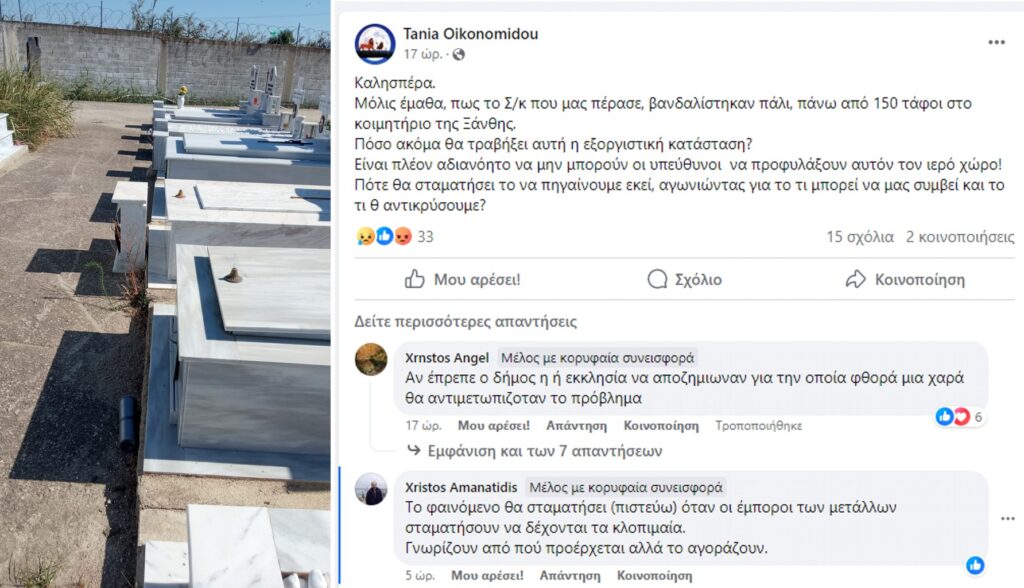Open the Τροποποιήθηκε edit history link
The image size is (1024, 588).
coord(759,426)
